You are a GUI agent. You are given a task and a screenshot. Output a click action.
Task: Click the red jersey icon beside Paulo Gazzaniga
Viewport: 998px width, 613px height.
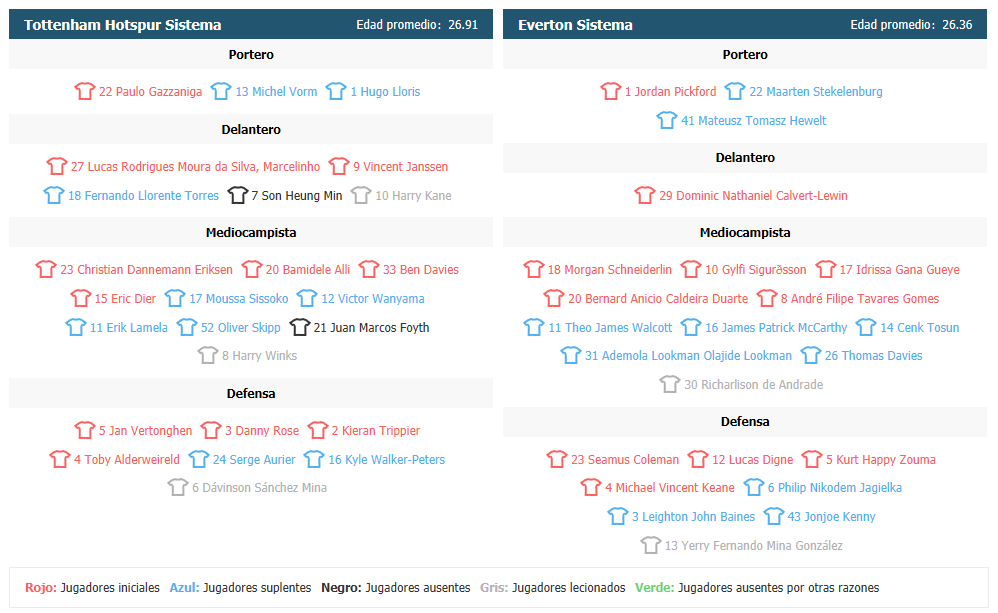[x=85, y=91]
